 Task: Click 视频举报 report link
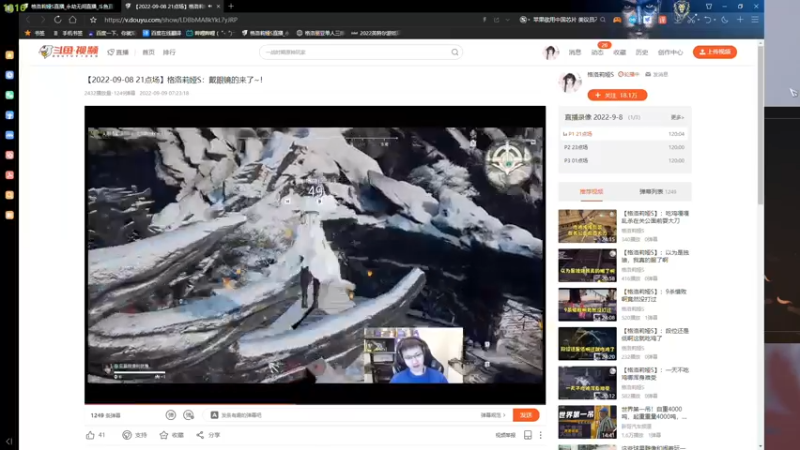click(506, 435)
